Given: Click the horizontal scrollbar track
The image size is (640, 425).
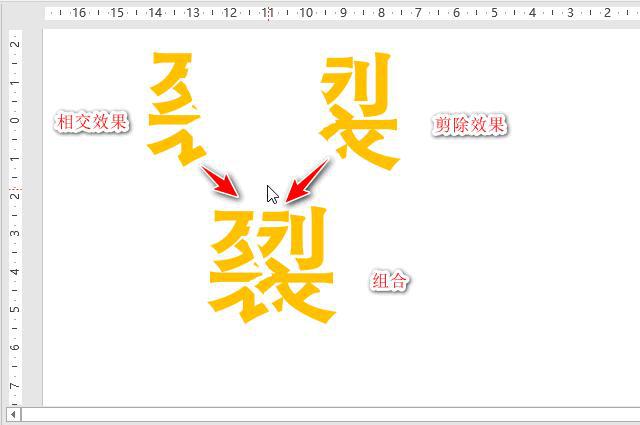Looking at the screenshot, I should point(330,414).
